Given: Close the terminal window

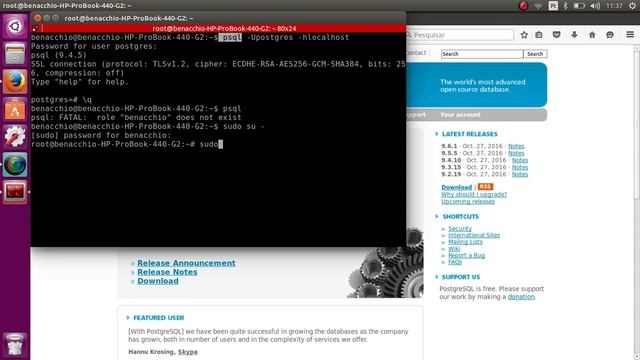Looking at the screenshot, I should point(38,18).
